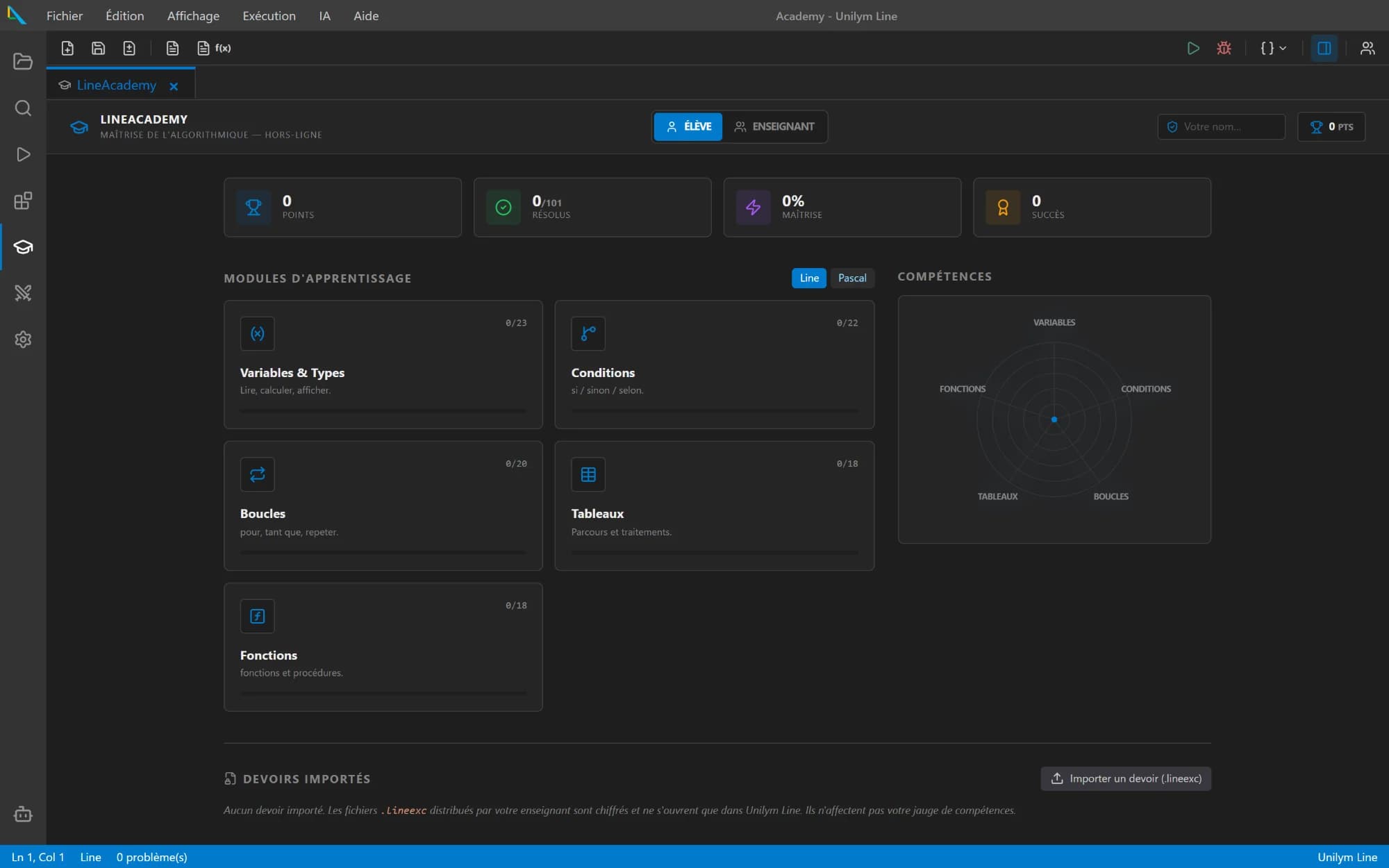1389x868 pixels.
Task: Open the Aide menu
Action: click(366, 15)
